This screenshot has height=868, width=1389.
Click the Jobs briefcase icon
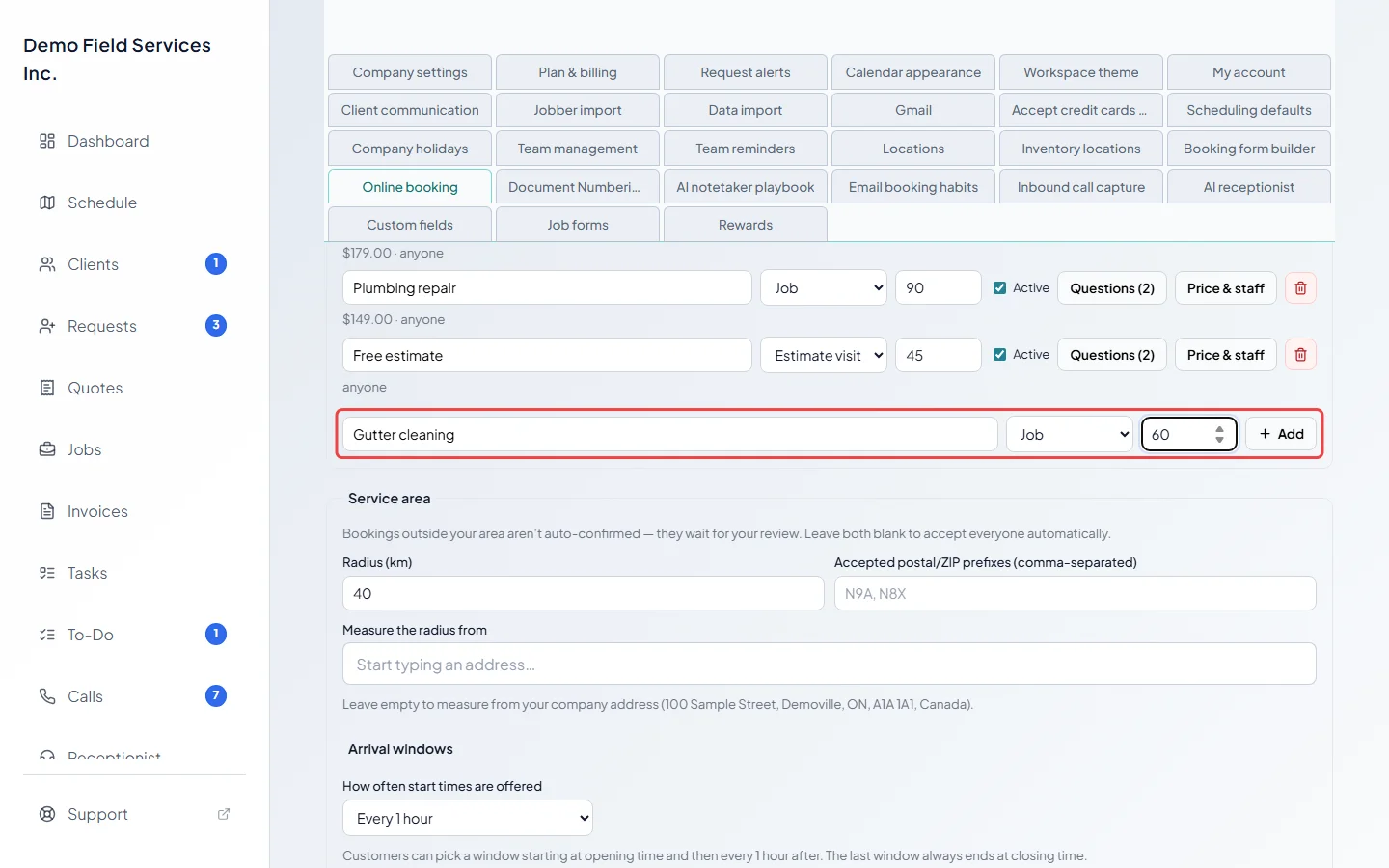[x=47, y=449]
